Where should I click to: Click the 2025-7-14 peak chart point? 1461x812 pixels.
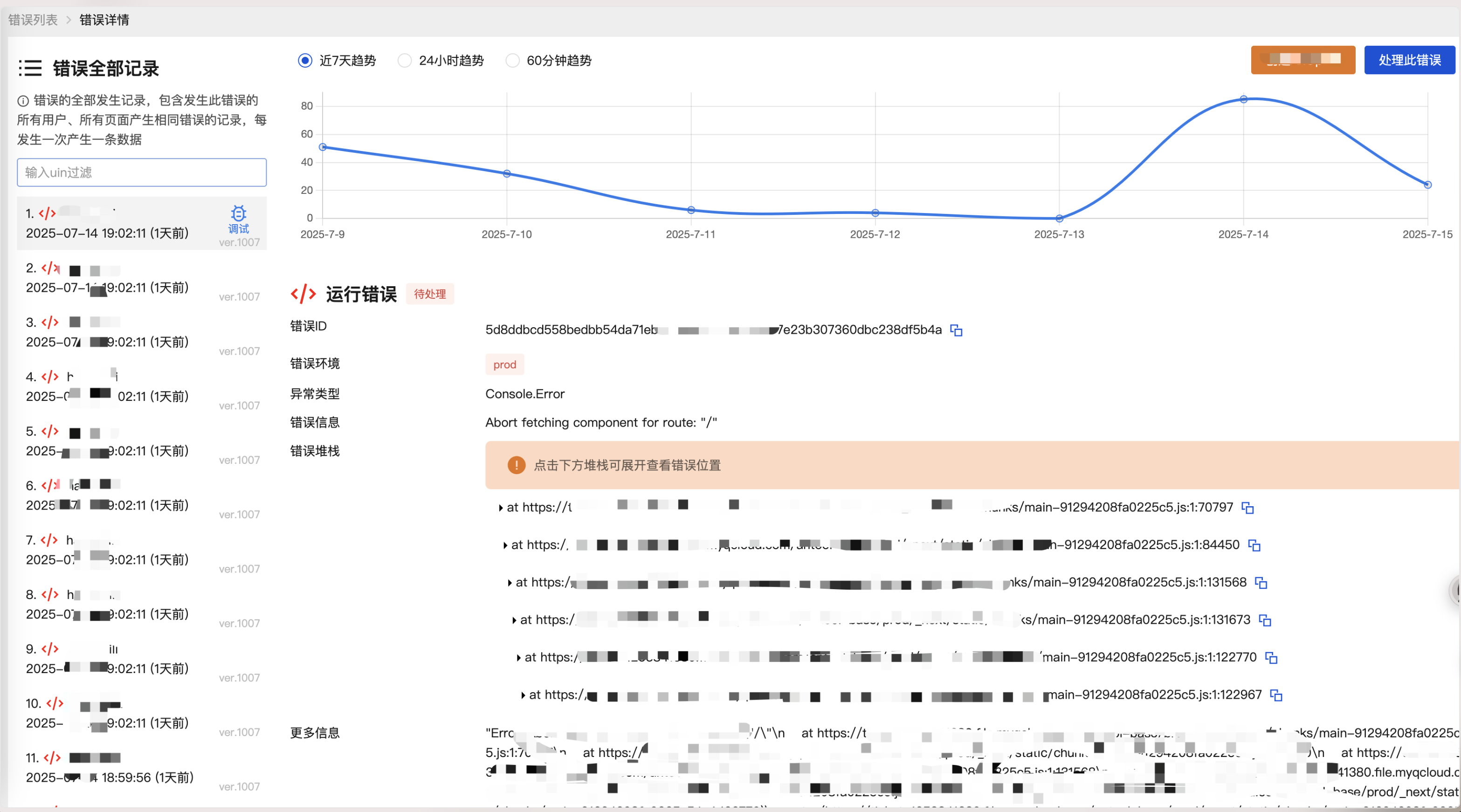click(x=1243, y=99)
